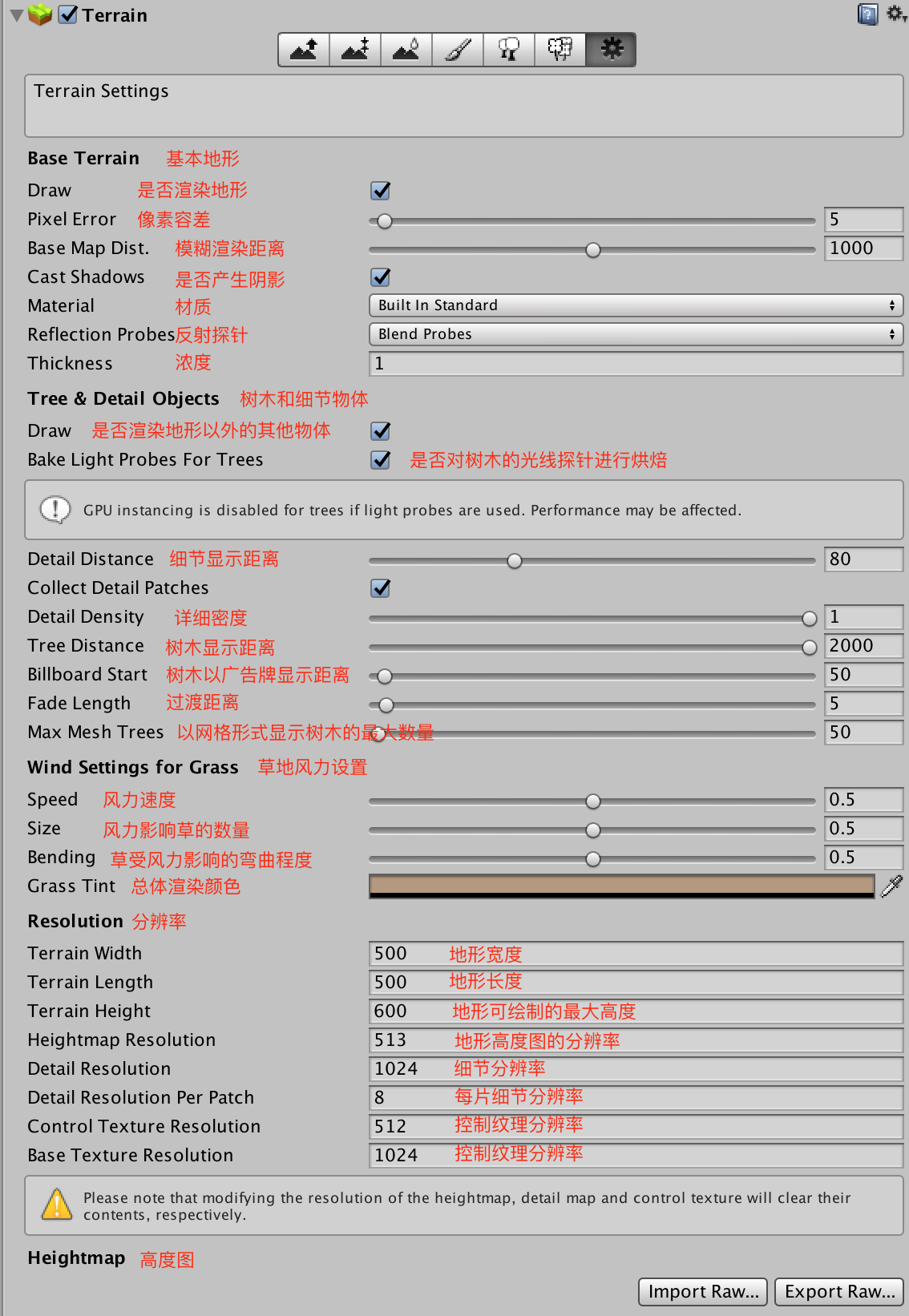Open Terrain component gear context menu
The width and height of the screenshot is (909, 1316).
tap(895, 14)
